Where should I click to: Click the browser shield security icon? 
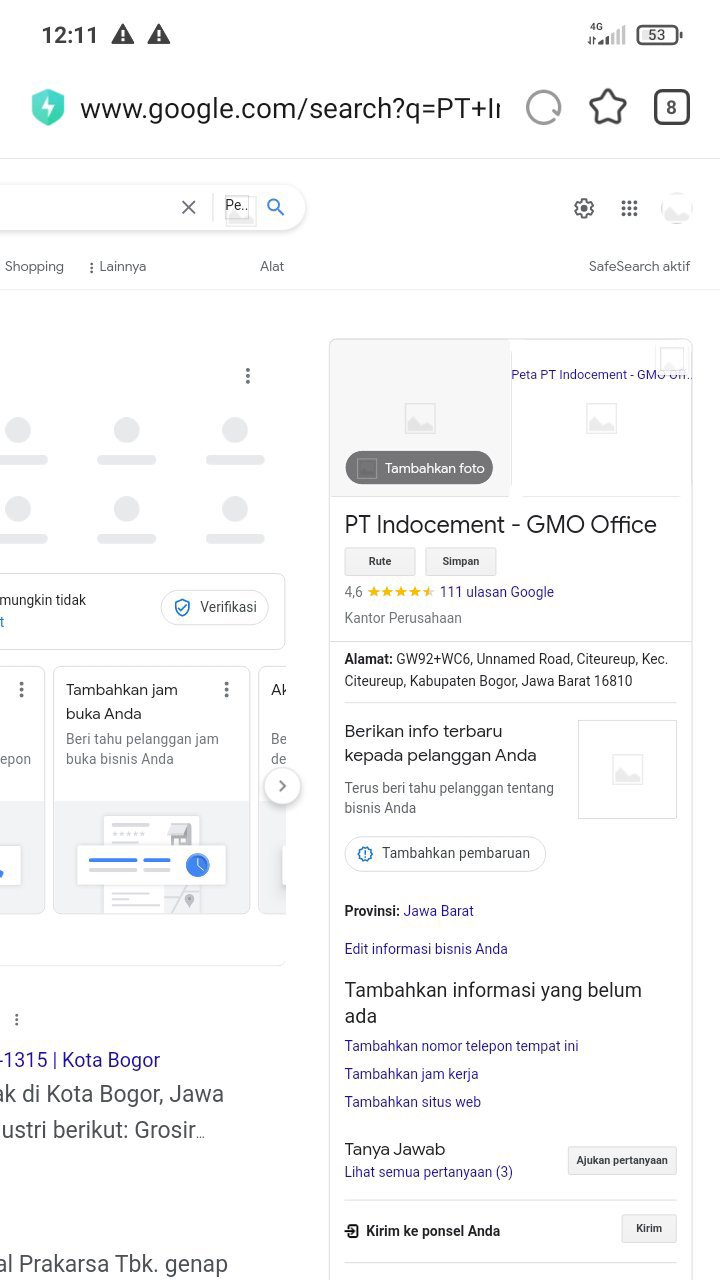[48, 108]
